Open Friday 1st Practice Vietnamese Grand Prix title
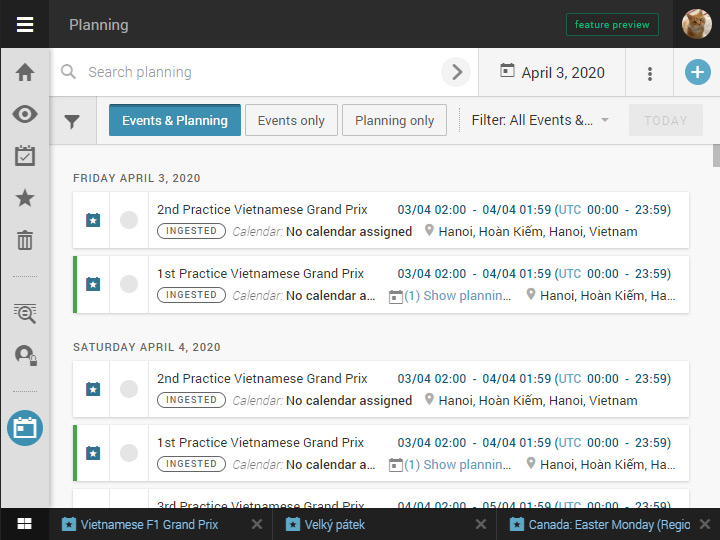Image resolution: width=720 pixels, height=540 pixels. pos(260,274)
